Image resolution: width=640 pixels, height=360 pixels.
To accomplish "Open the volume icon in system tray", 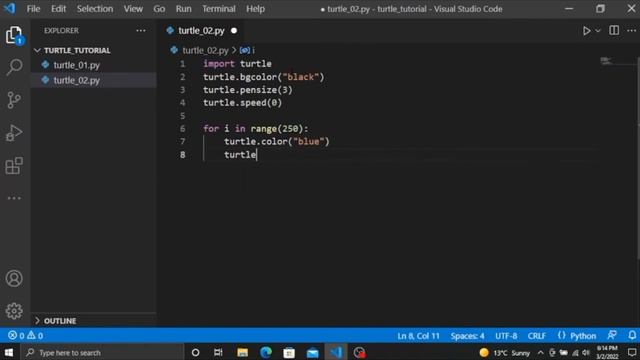I will coord(586,353).
